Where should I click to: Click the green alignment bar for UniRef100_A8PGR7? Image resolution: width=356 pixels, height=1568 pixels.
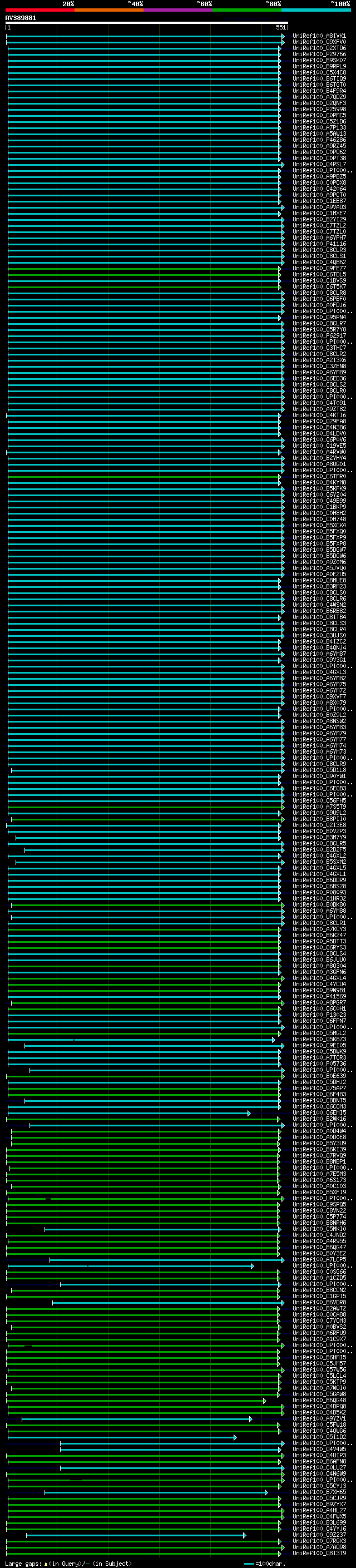147,1003
